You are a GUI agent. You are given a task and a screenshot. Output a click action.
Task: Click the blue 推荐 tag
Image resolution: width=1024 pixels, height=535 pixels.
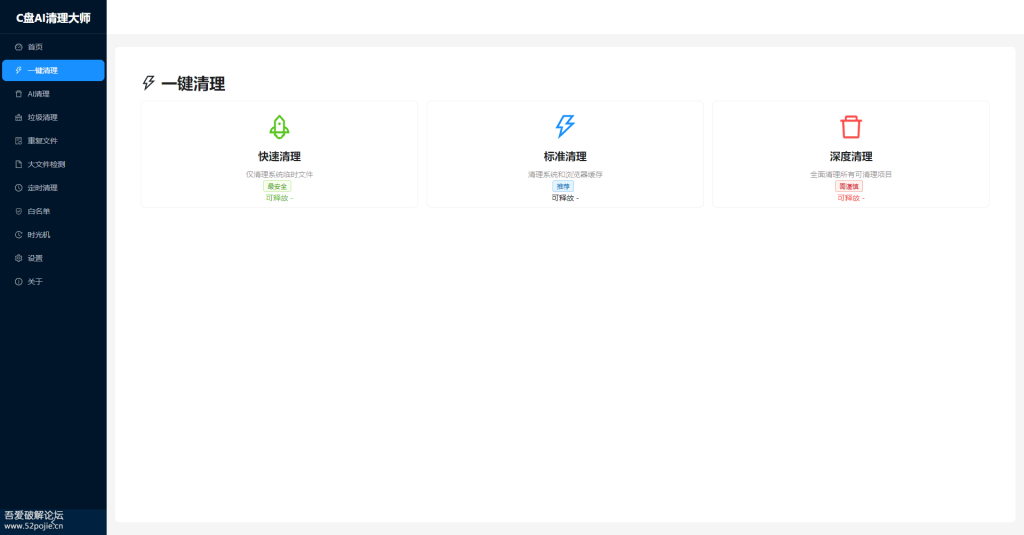point(564,186)
